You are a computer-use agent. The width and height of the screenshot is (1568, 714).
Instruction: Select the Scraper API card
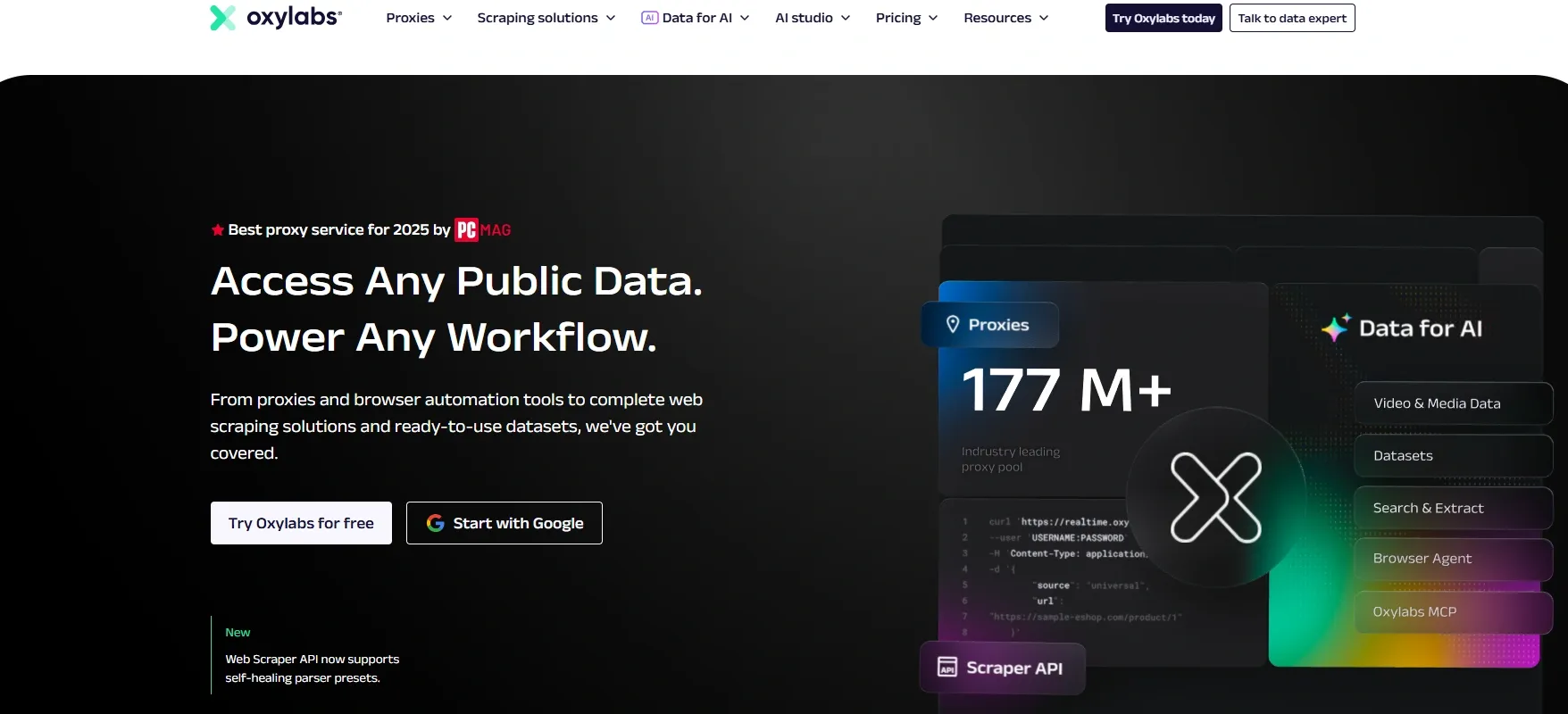[x=1003, y=668]
